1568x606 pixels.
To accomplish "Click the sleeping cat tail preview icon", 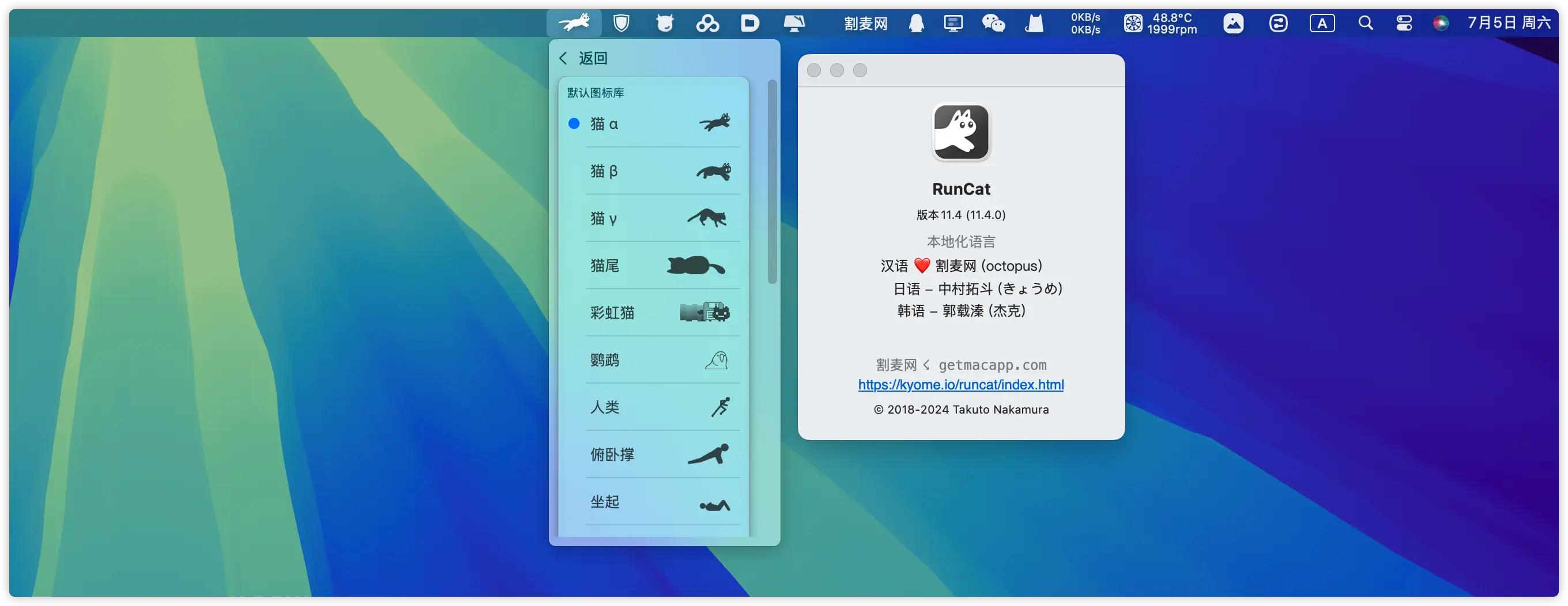I will [696, 266].
